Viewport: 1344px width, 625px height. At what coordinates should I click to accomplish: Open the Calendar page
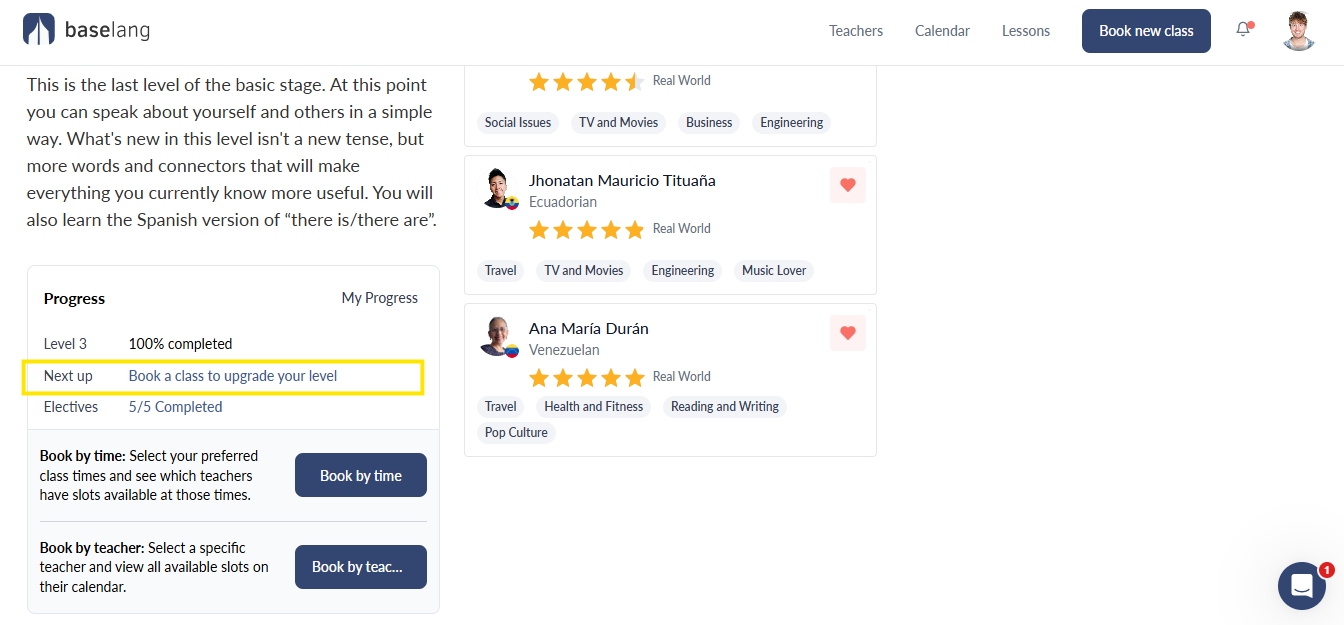coord(942,31)
